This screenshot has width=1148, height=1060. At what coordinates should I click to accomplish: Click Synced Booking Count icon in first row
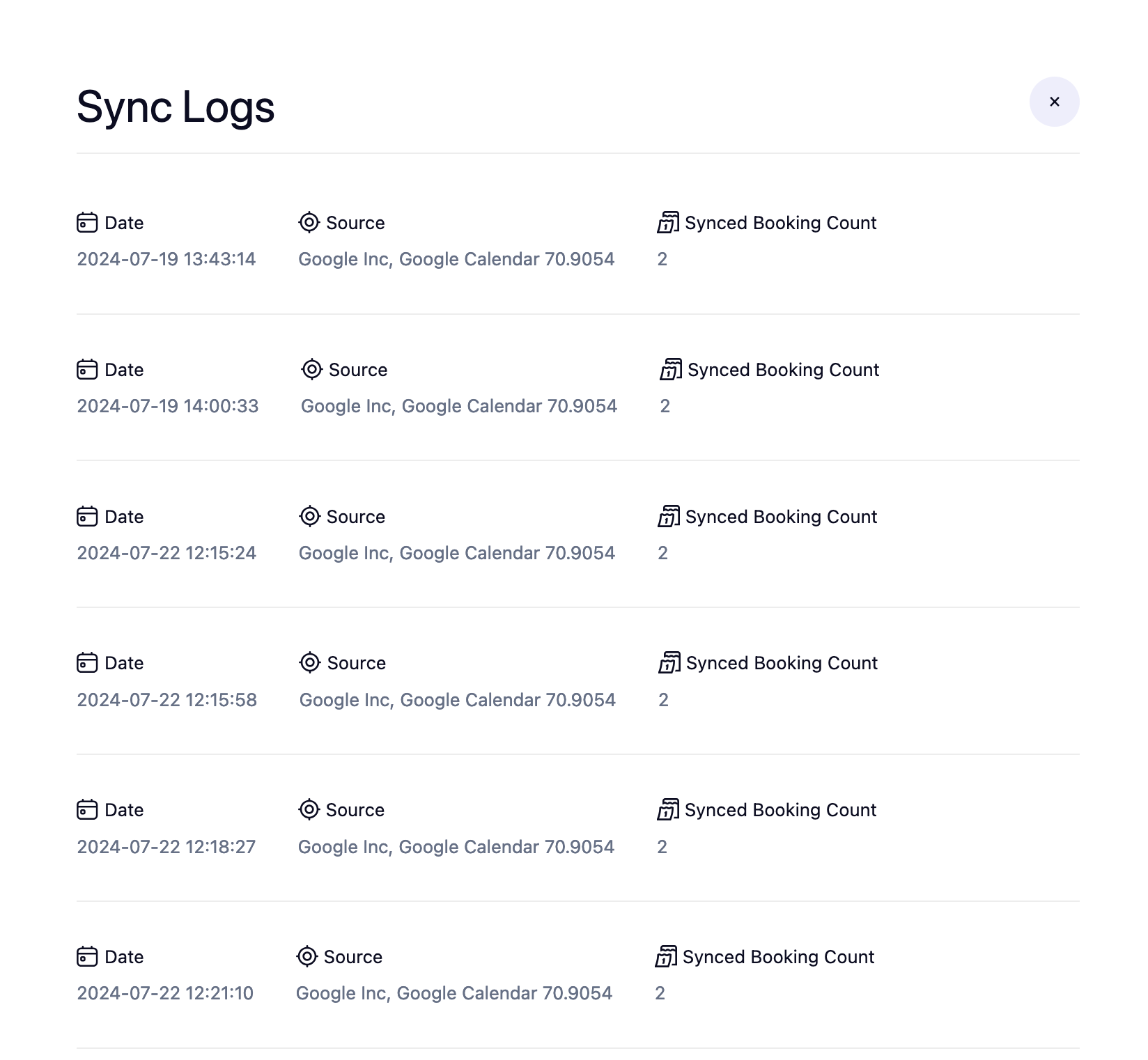point(668,223)
